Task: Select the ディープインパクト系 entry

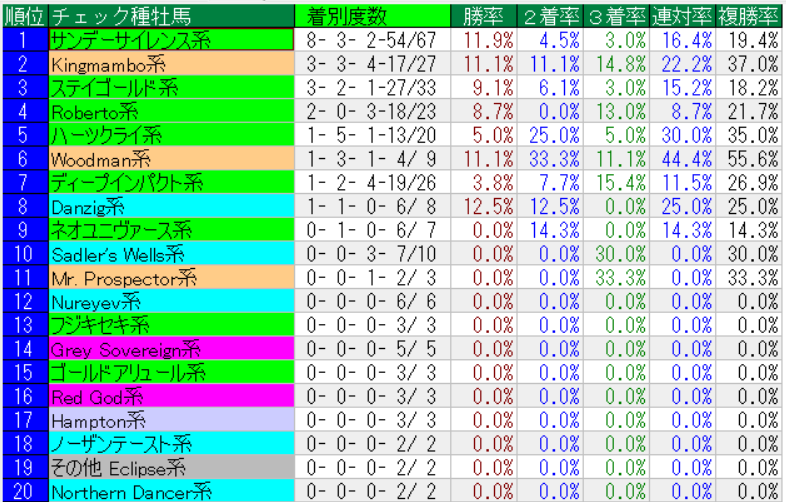Action: click(x=171, y=182)
